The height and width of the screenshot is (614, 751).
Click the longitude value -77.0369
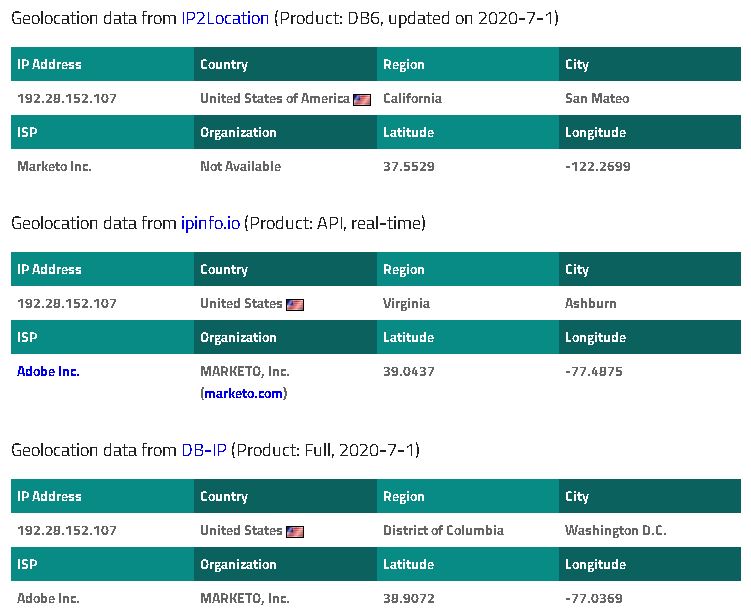[x=594, y=598]
